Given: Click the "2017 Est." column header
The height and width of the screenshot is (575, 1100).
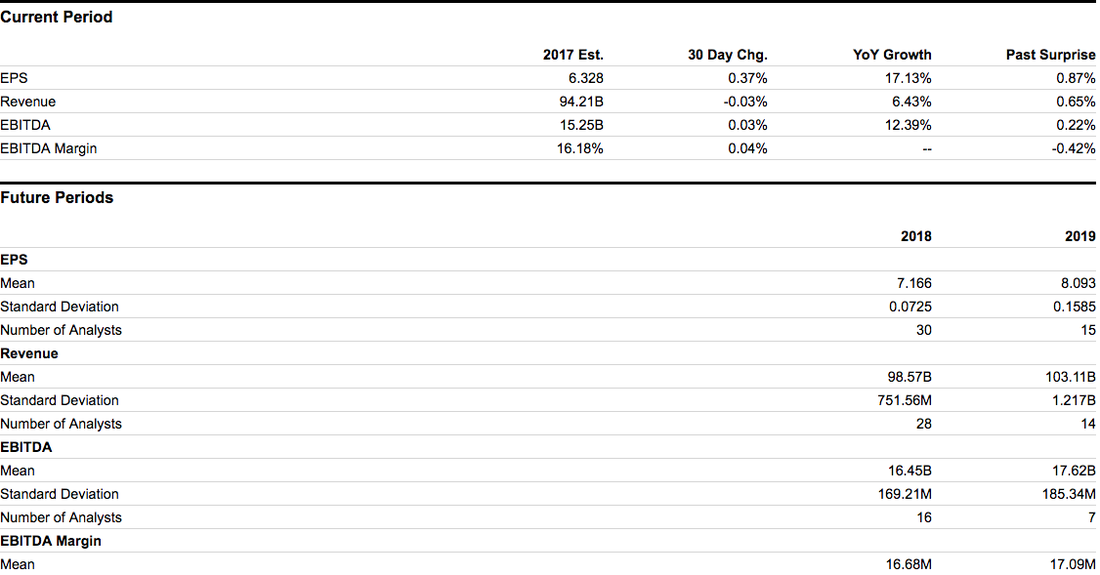Looking at the screenshot, I should 573,55.
